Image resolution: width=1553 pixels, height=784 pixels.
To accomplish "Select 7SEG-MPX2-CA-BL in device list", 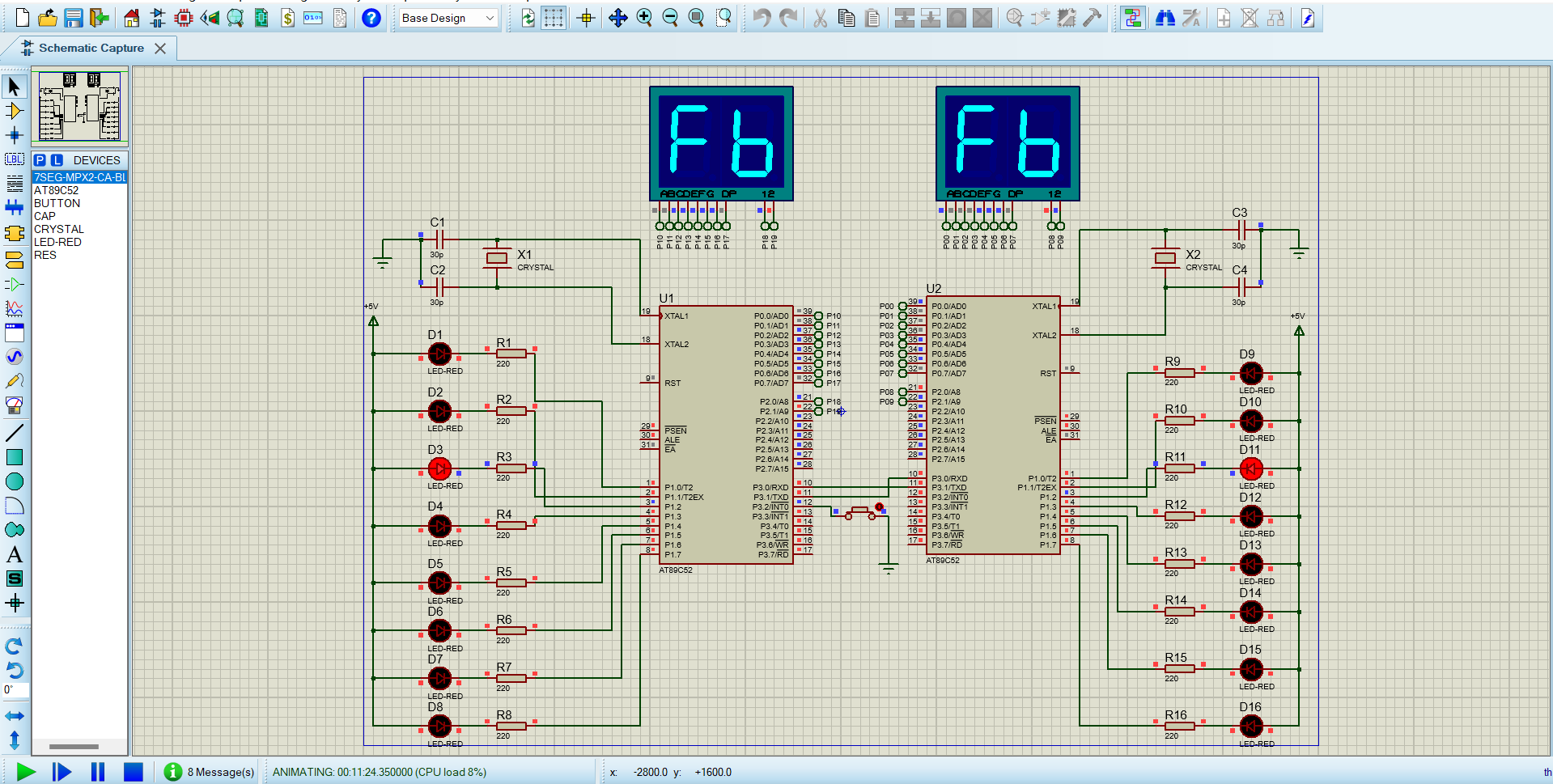I will click(x=79, y=177).
